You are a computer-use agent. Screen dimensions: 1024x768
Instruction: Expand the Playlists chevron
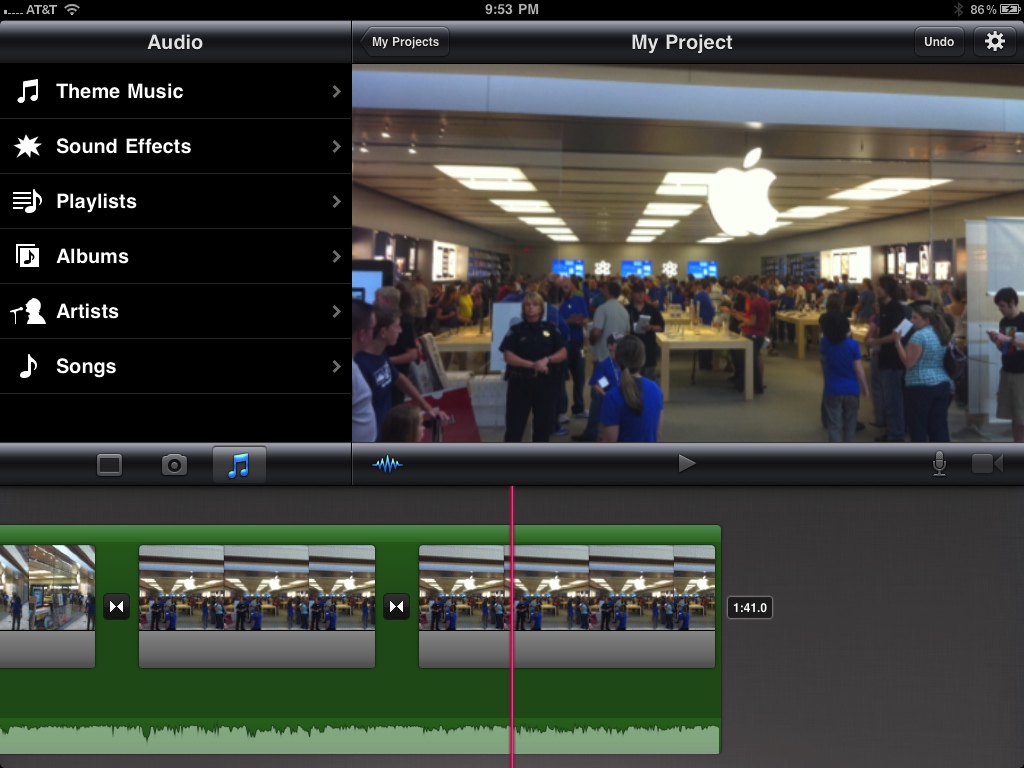coord(337,201)
